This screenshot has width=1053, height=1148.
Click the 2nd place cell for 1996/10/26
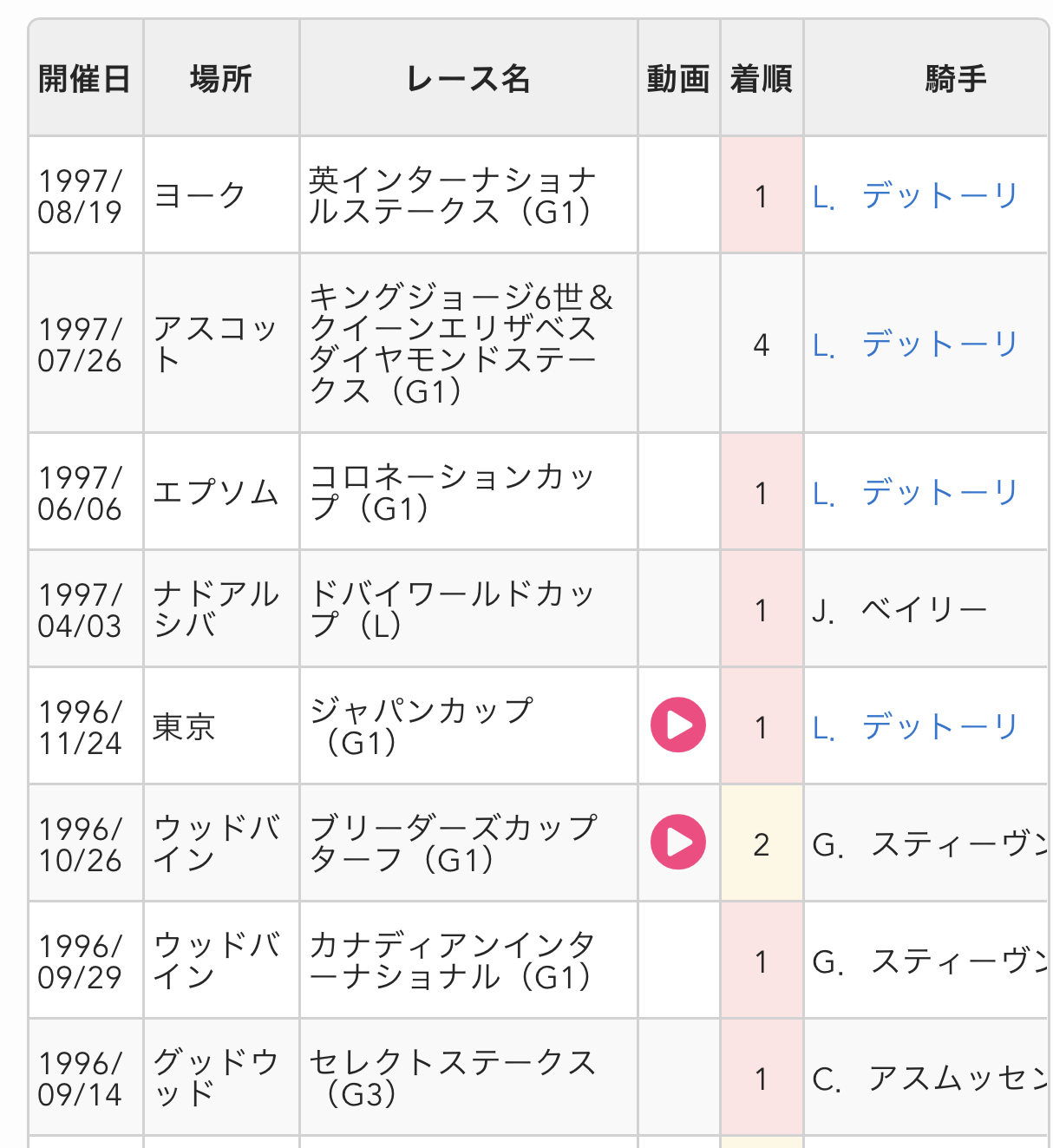coord(762,844)
